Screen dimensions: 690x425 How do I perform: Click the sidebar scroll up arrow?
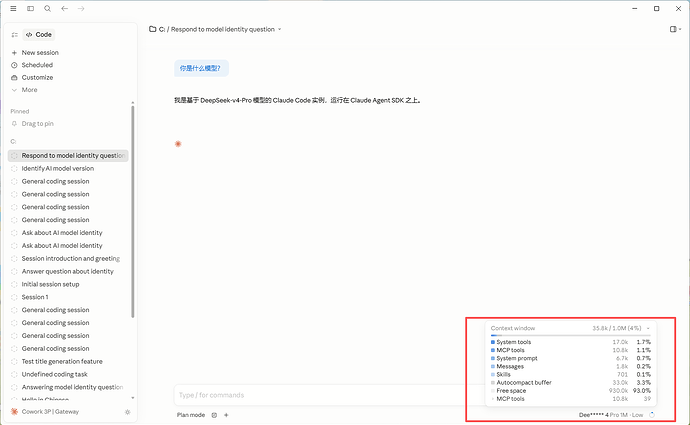click(132, 103)
